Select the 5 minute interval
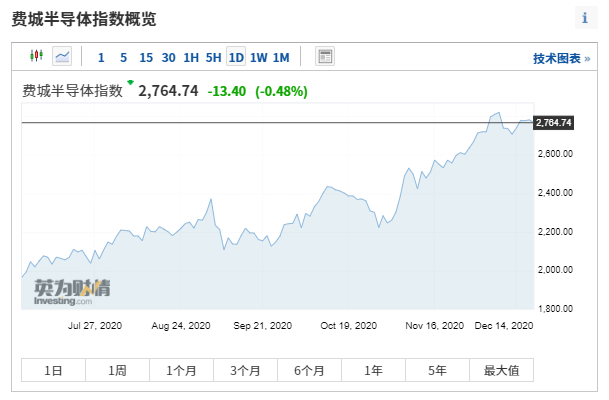This screenshot has width=609, height=400. tap(124, 57)
